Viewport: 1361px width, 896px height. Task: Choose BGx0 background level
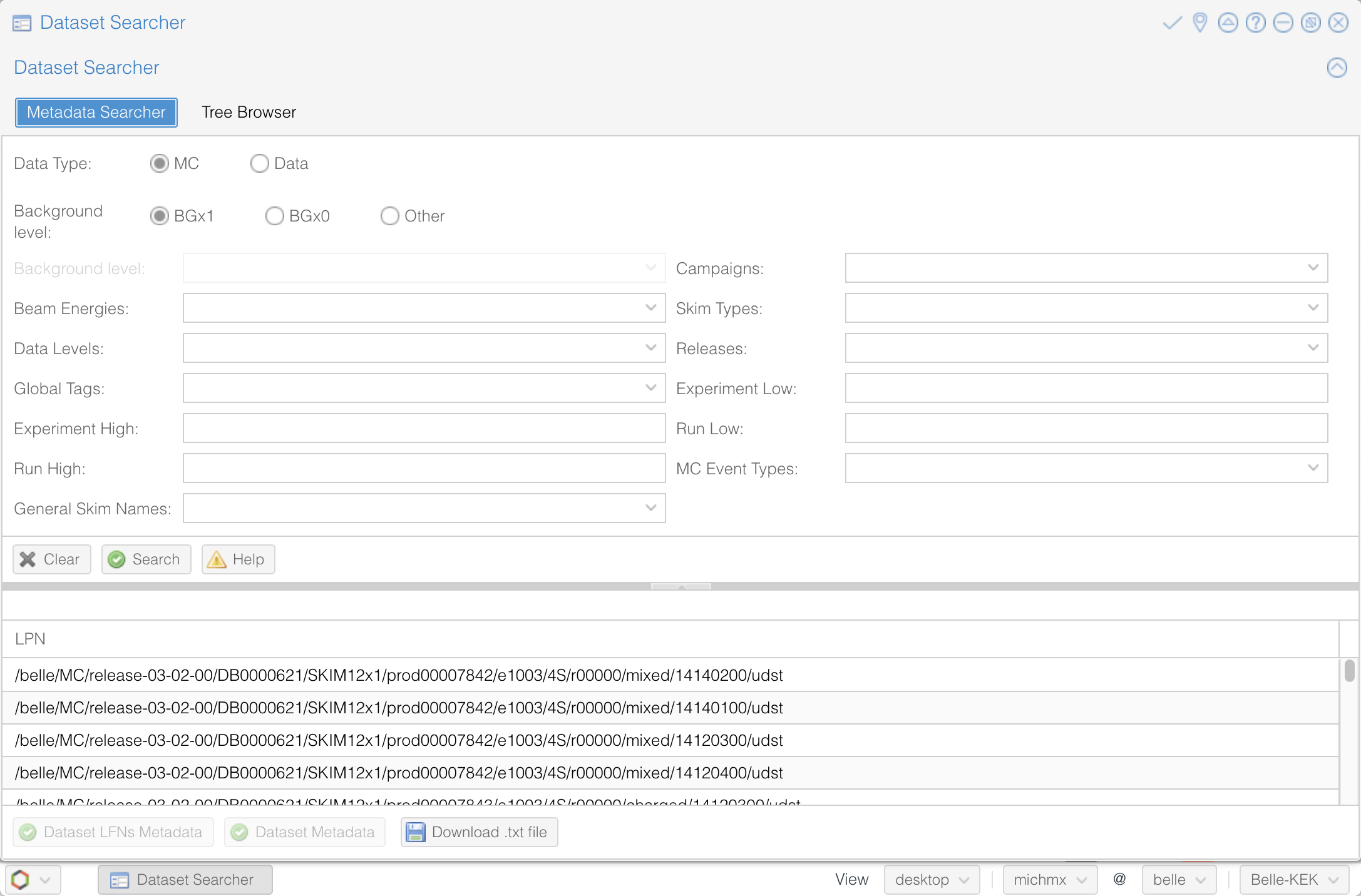(275, 216)
